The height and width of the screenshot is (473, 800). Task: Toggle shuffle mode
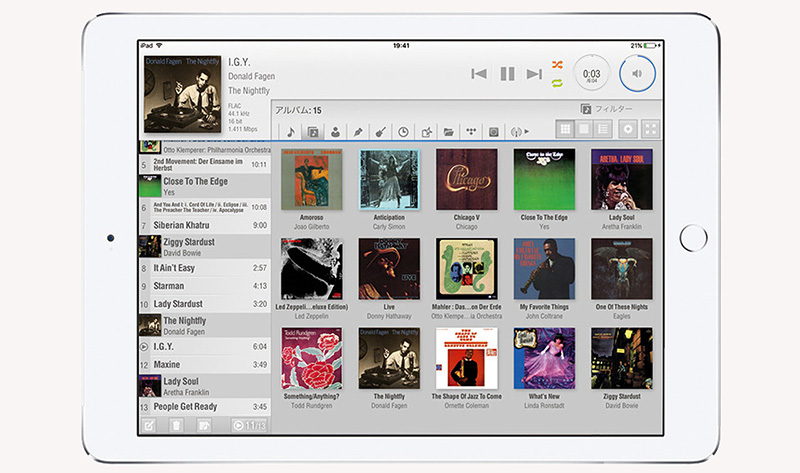(x=557, y=65)
